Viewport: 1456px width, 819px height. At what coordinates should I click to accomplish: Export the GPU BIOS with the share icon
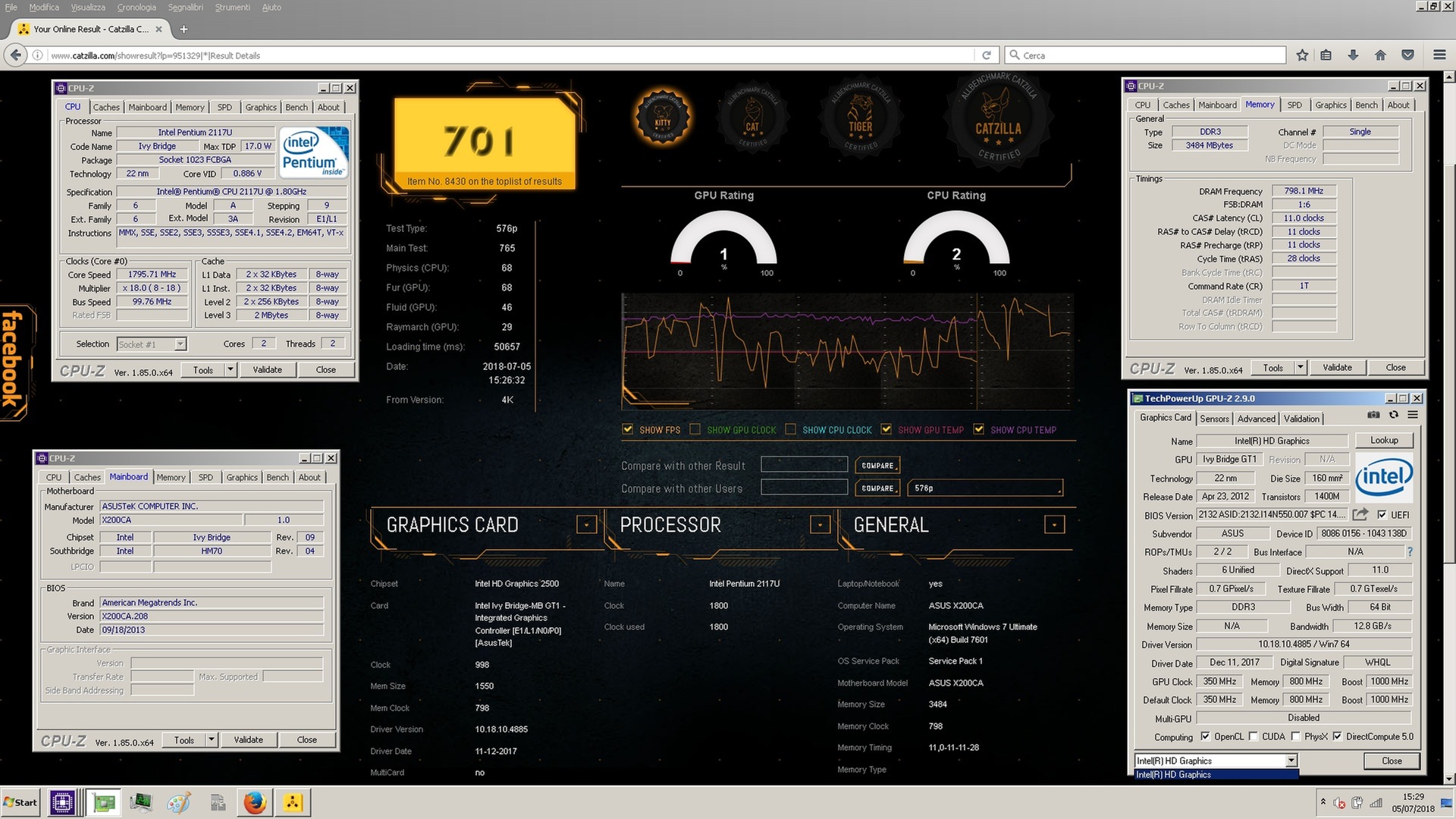(1360, 514)
